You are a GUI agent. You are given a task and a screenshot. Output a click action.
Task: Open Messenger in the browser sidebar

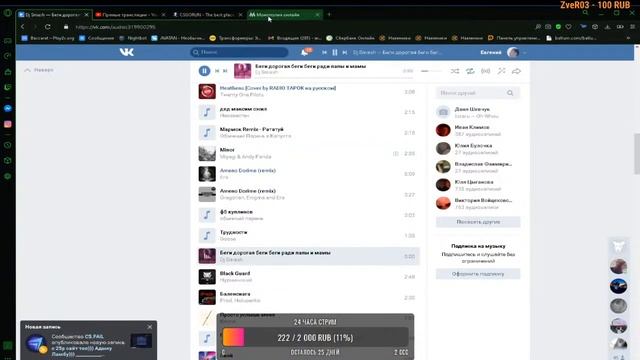pos(8,108)
